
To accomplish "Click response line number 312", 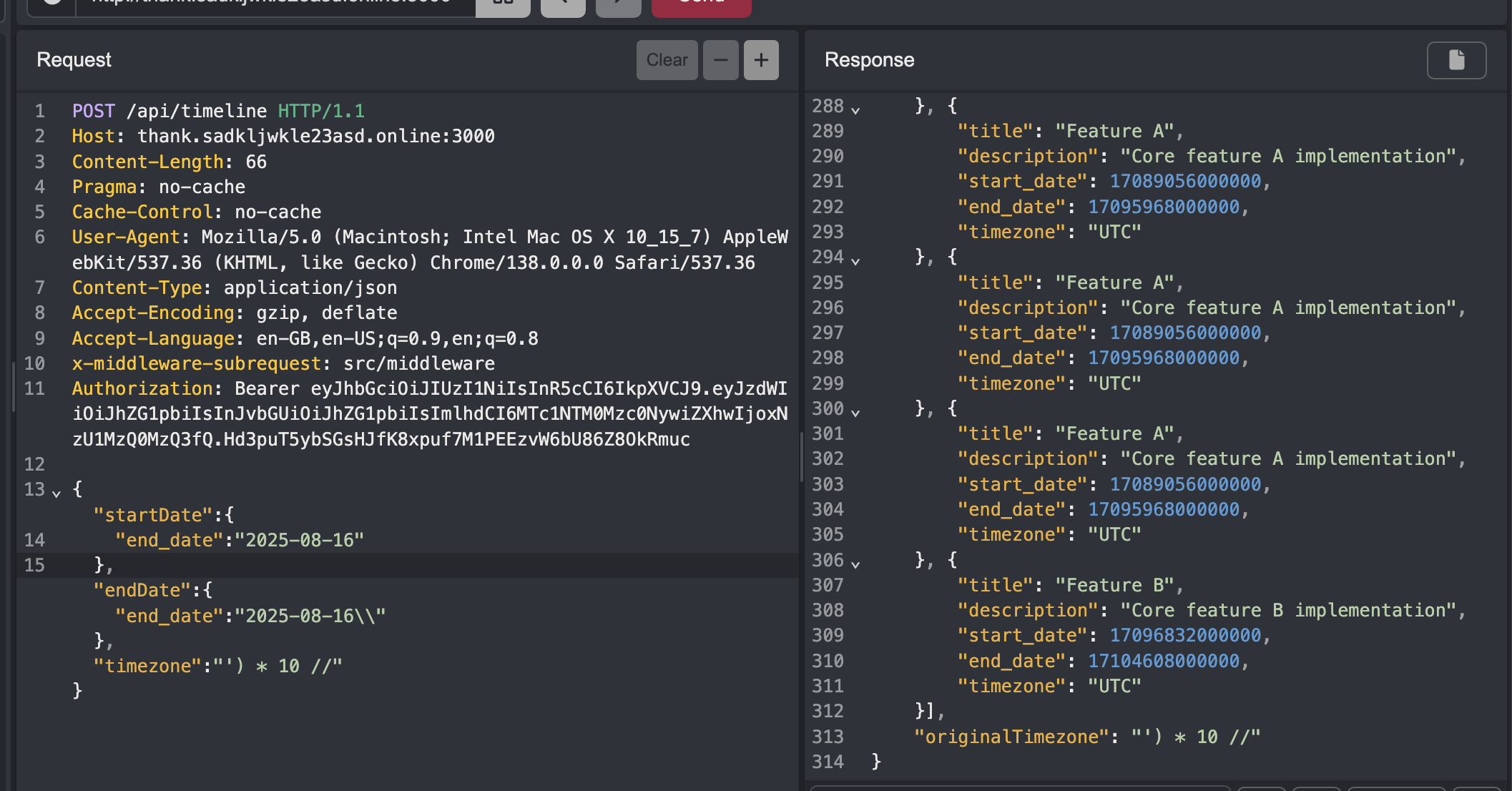I will pos(828,712).
